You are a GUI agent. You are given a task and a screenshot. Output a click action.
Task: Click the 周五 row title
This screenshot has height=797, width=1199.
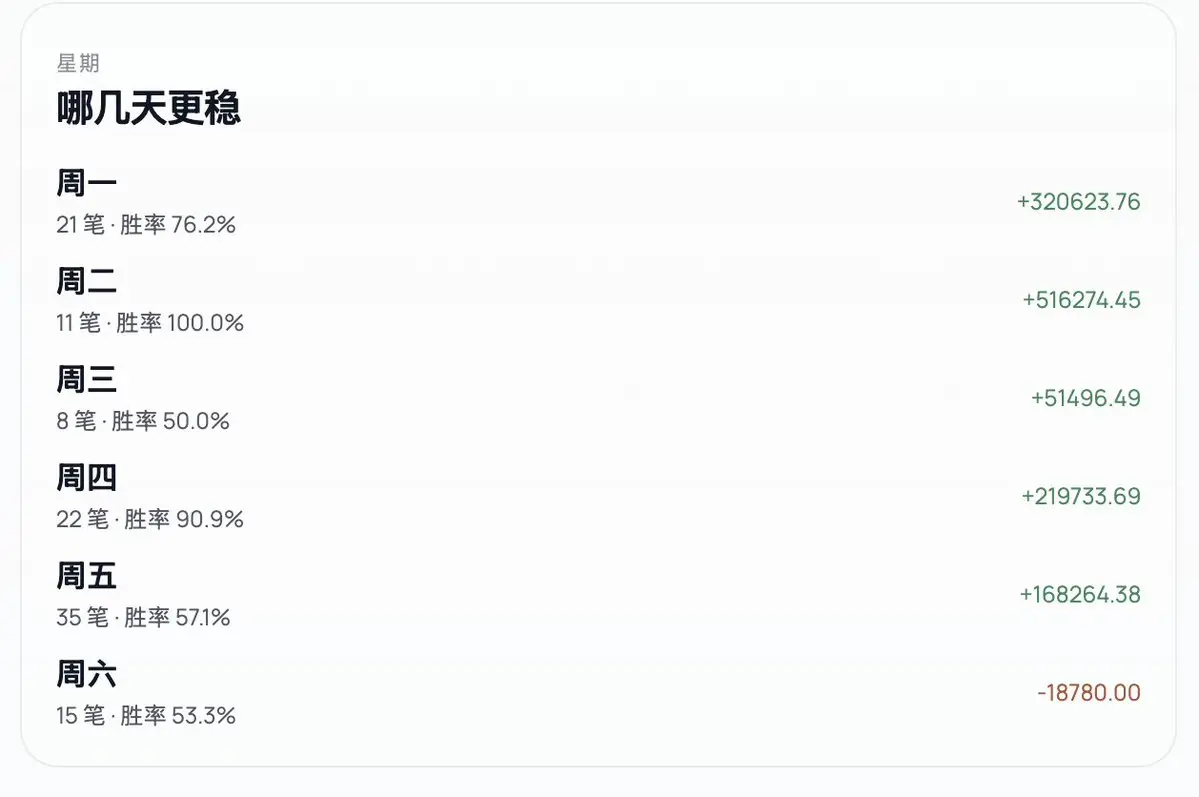tap(86, 576)
